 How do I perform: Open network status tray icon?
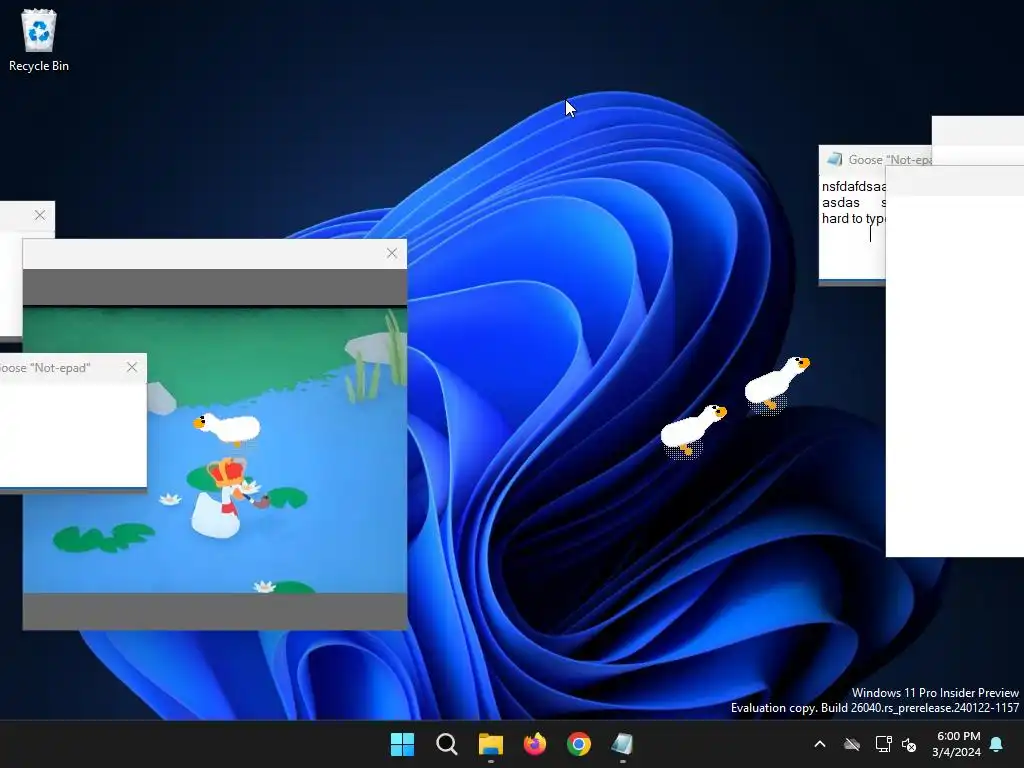pyautogui.click(x=883, y=744)
